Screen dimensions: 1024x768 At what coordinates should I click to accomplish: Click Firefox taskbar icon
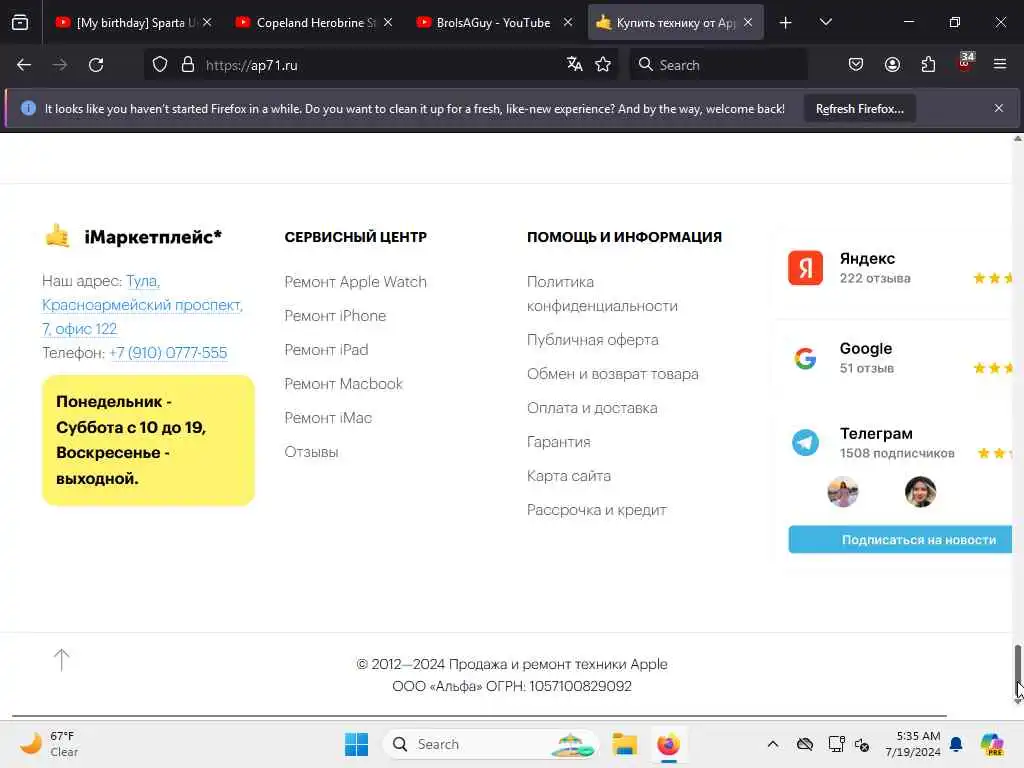coord(668,744)
